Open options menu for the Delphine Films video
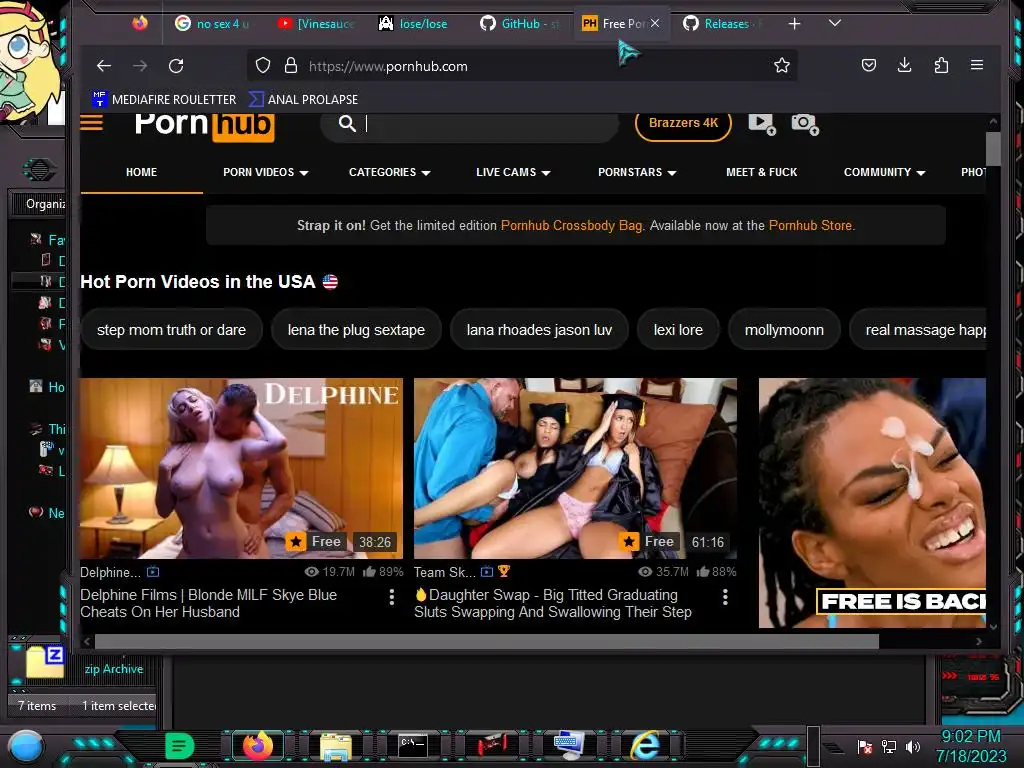The width and height of the screenshot is (1024, 768). pos(391,597)
